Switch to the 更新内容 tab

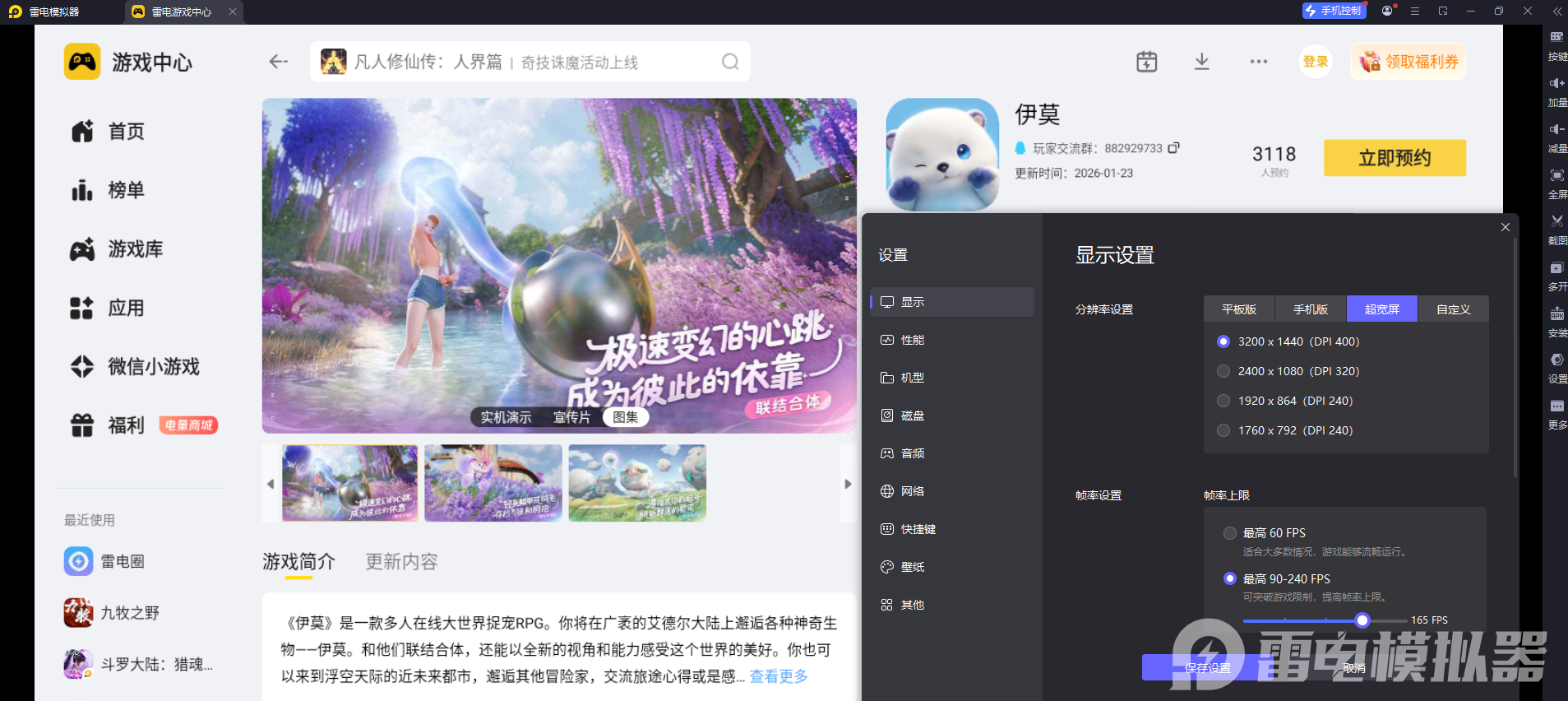[x=401, y=562]
